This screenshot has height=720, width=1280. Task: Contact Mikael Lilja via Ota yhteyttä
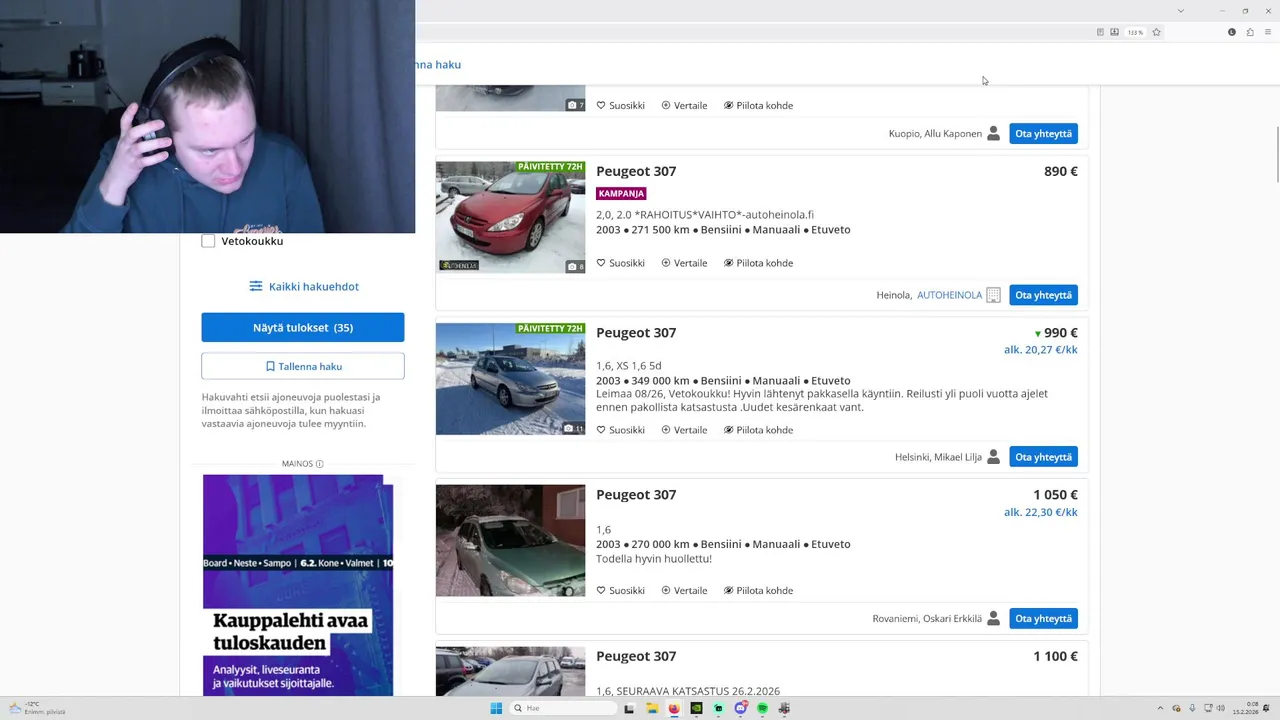coord(1043,457)
